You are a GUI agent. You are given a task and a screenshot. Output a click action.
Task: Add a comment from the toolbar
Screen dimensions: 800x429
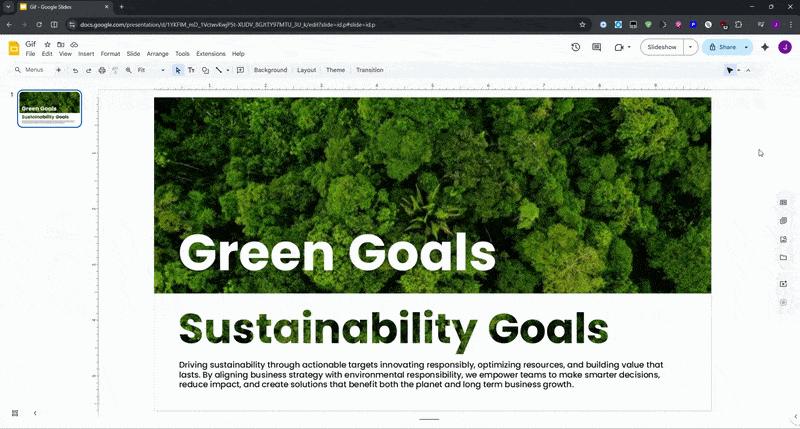pyautogui.click(x=240, y=70)
